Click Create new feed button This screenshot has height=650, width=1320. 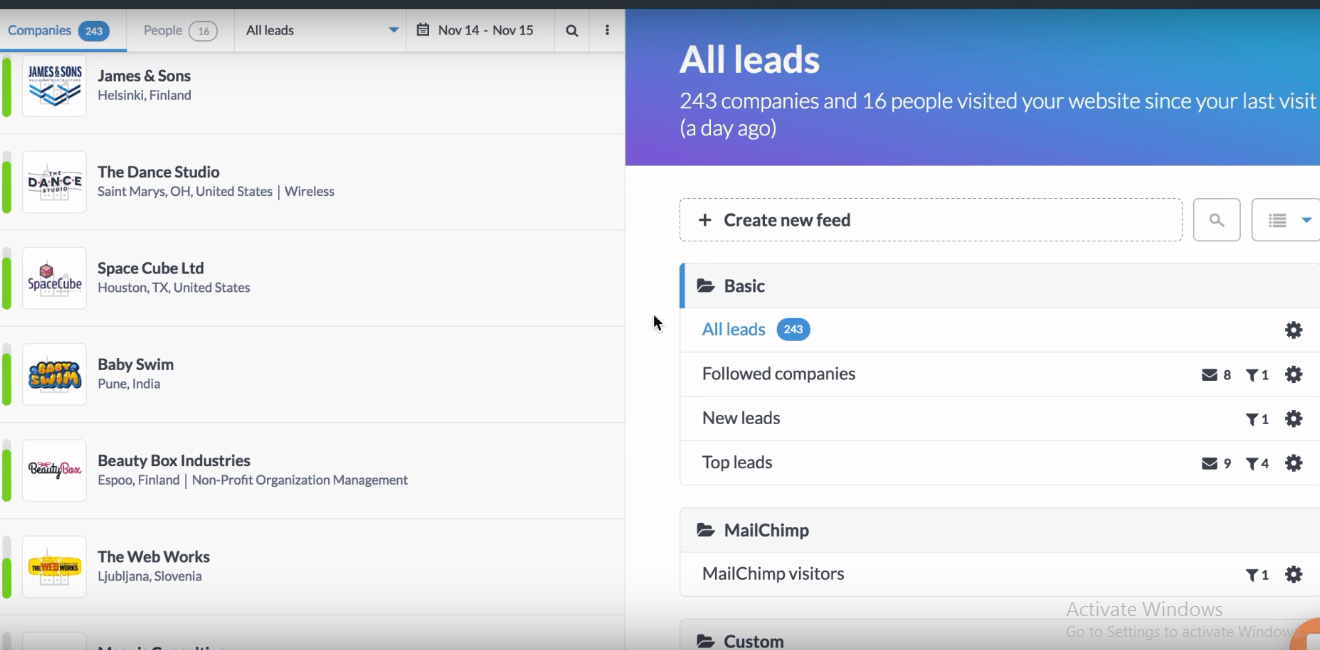(930, 220)
